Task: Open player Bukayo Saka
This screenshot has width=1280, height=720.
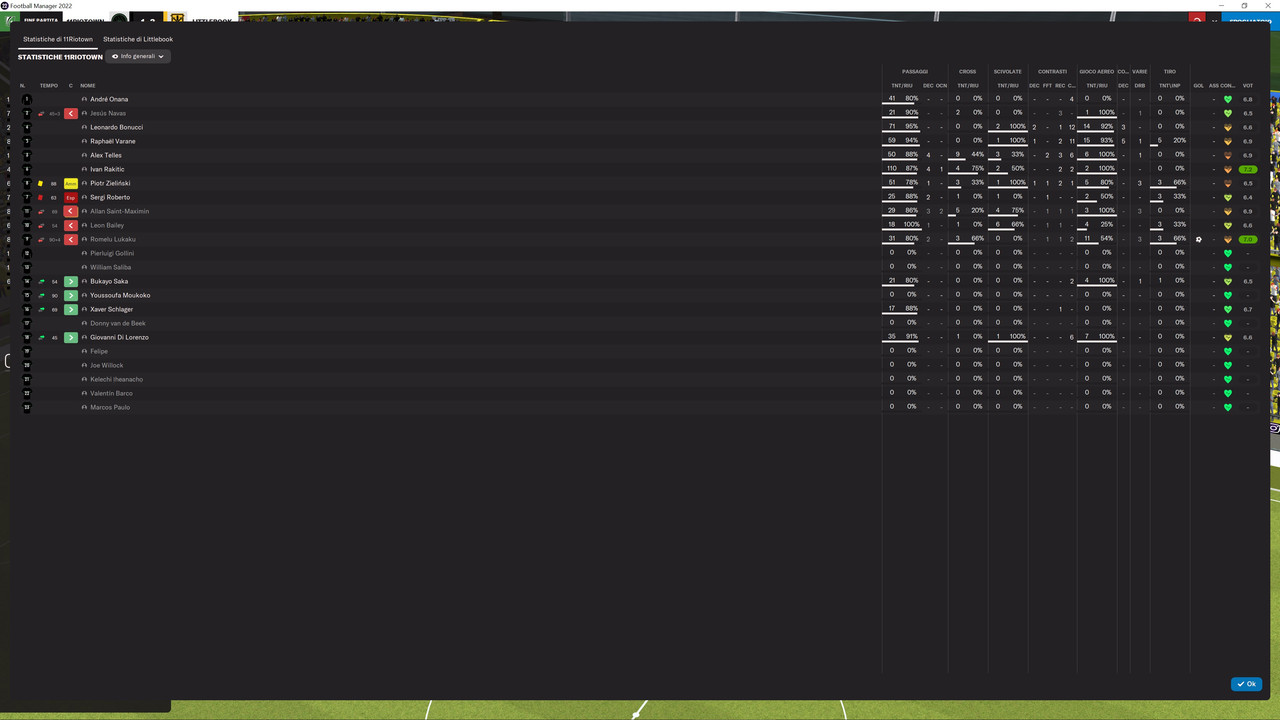Action: click(x=109, y=282)
